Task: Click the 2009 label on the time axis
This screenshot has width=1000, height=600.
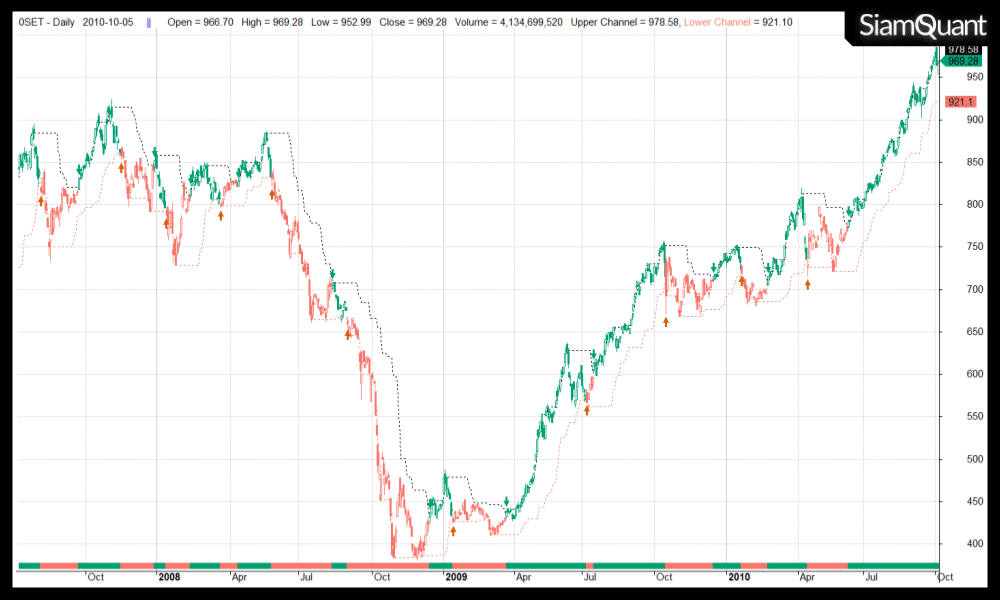Action: 456,577
